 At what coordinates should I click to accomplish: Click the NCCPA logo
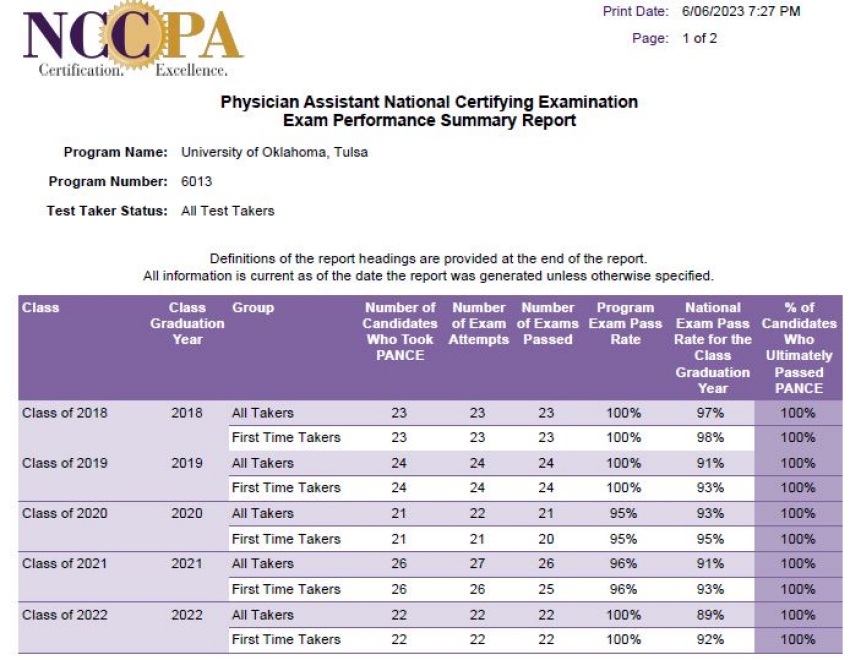pos(132,41)
